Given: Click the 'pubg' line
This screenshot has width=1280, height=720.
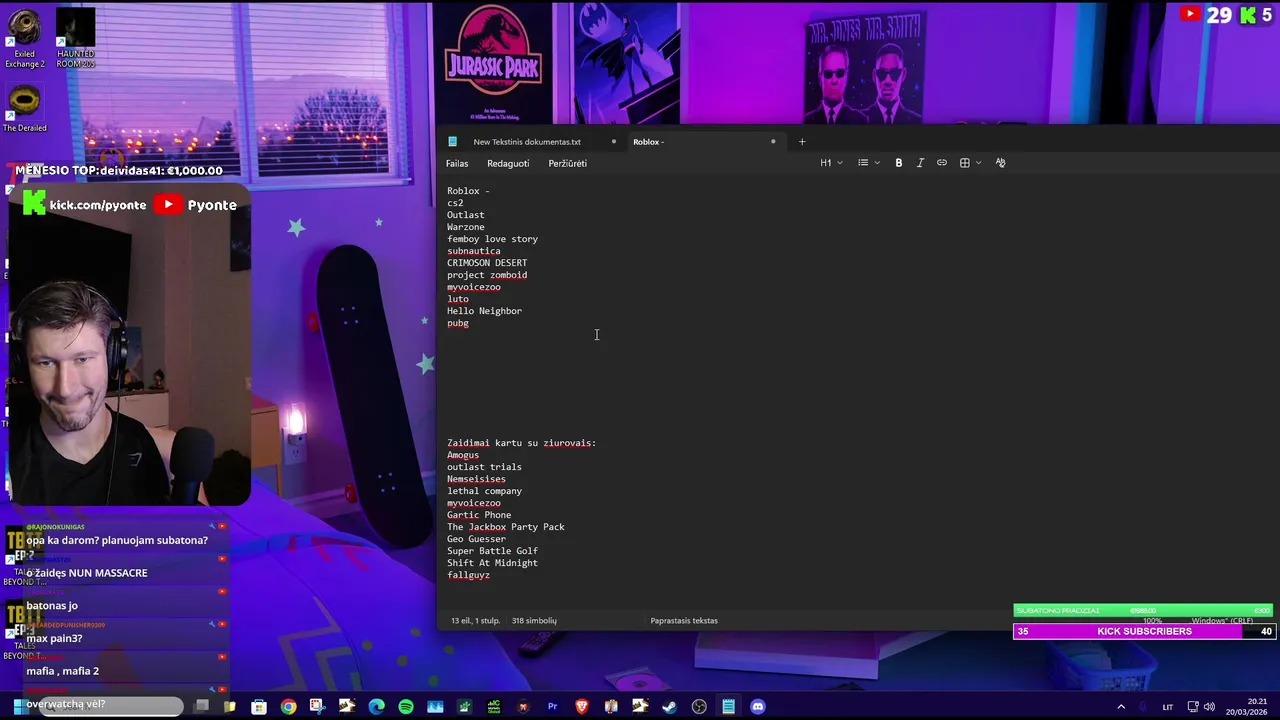Looking at the screenshot, I should pos(458,323).
